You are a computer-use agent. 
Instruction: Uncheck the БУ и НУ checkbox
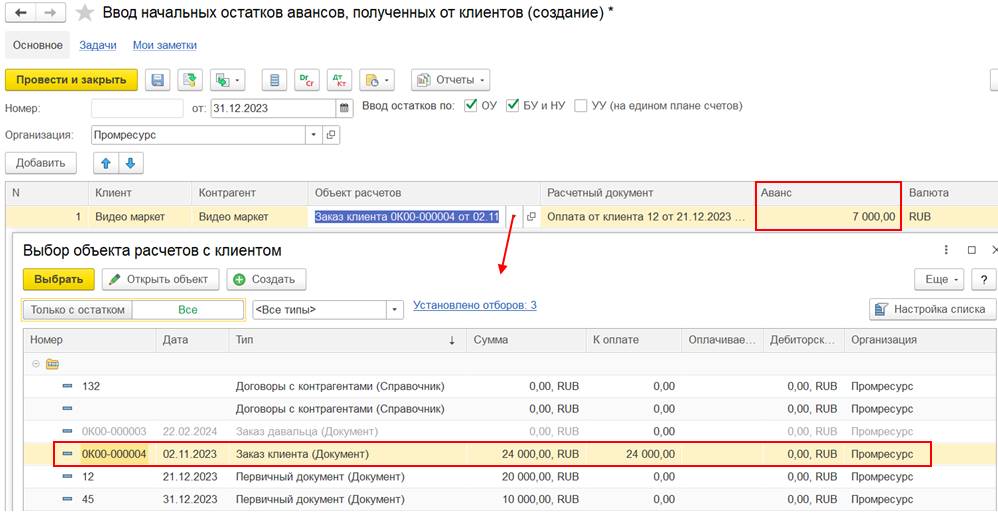coord(513,106)
